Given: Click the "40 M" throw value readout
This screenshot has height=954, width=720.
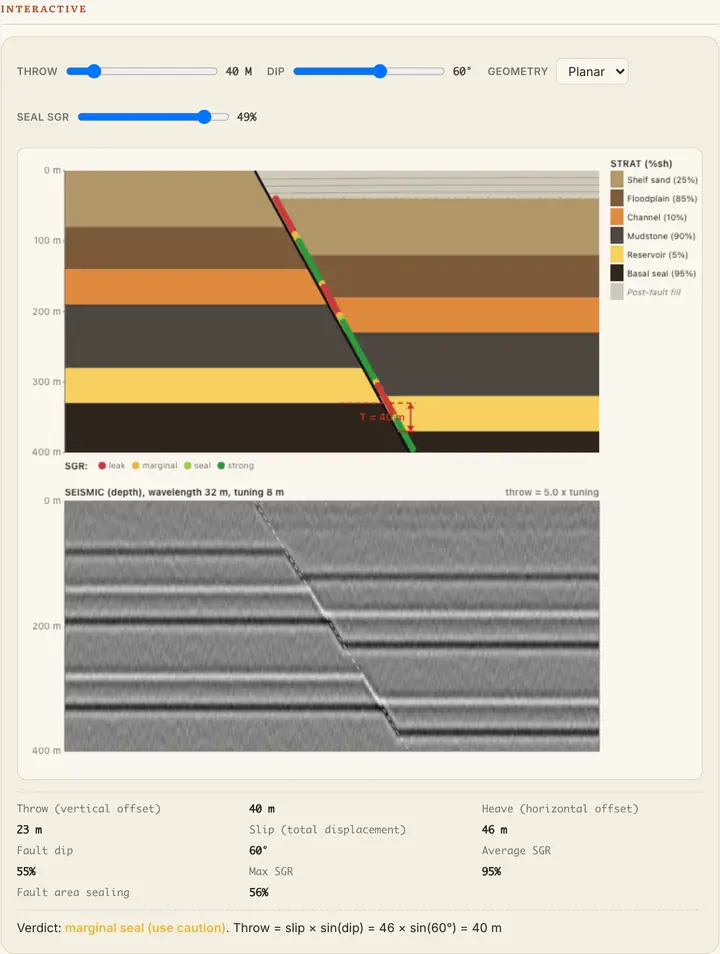Looking at the screenshot, I should tap(239, 71).
